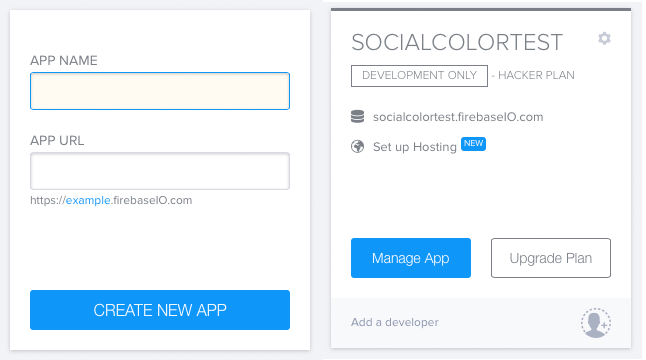Focus the APP URL text field
This screenshot has width=646, height=360.
pyautogui.click(x=160, y=171)
